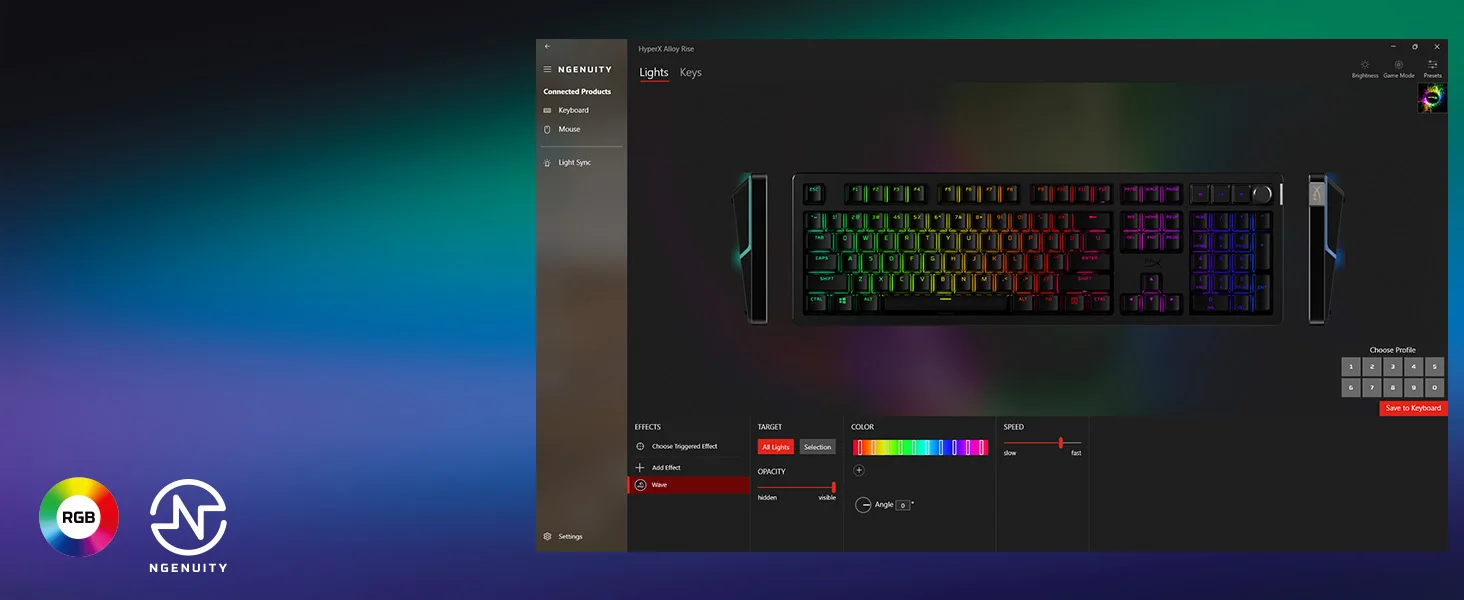Viewport: 1464px width, 600px height.
Task: Open Settings in the sidebar
Action: (x=570, y=536)
